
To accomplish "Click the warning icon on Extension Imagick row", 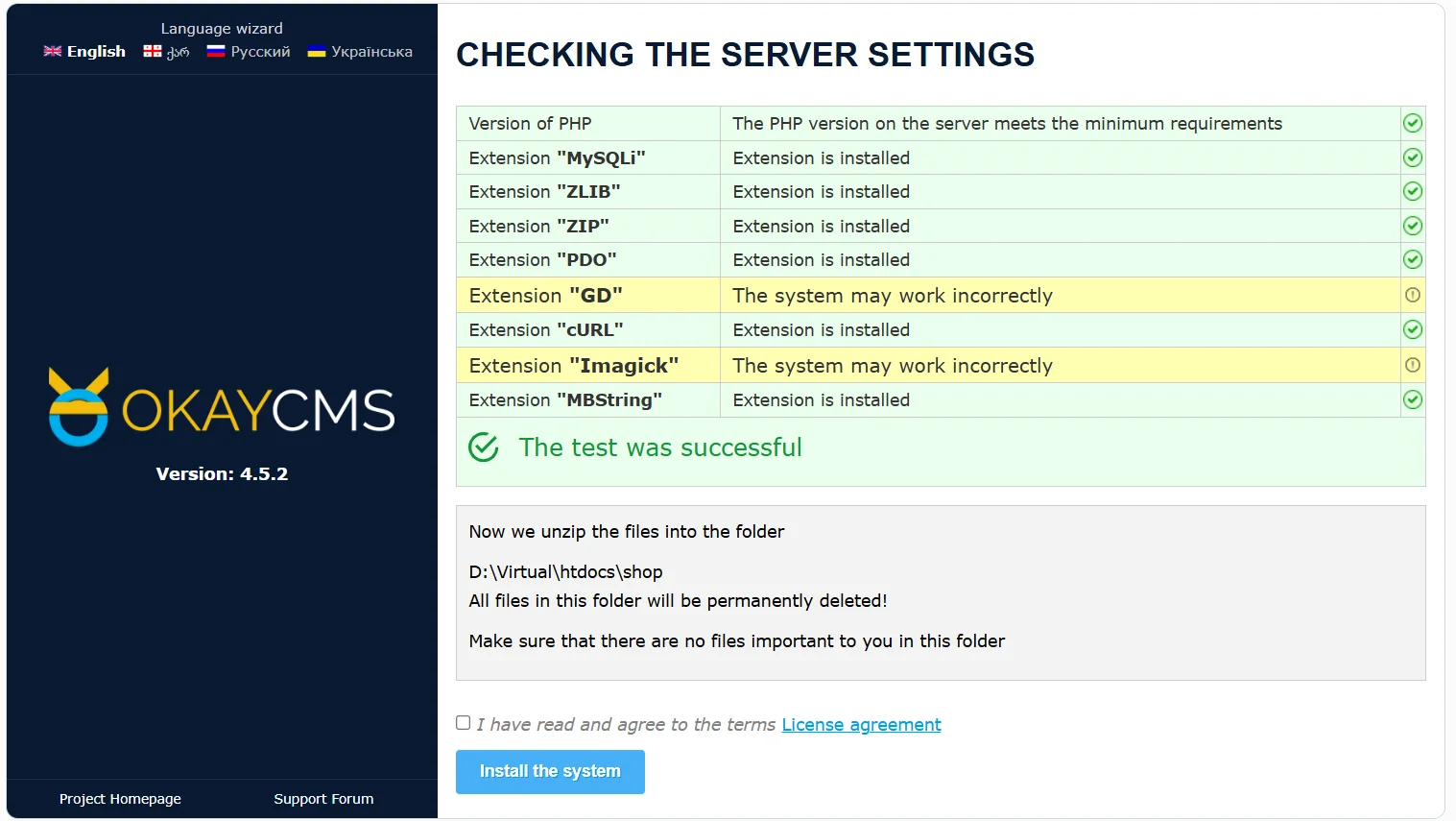I will click(1412, 365).
